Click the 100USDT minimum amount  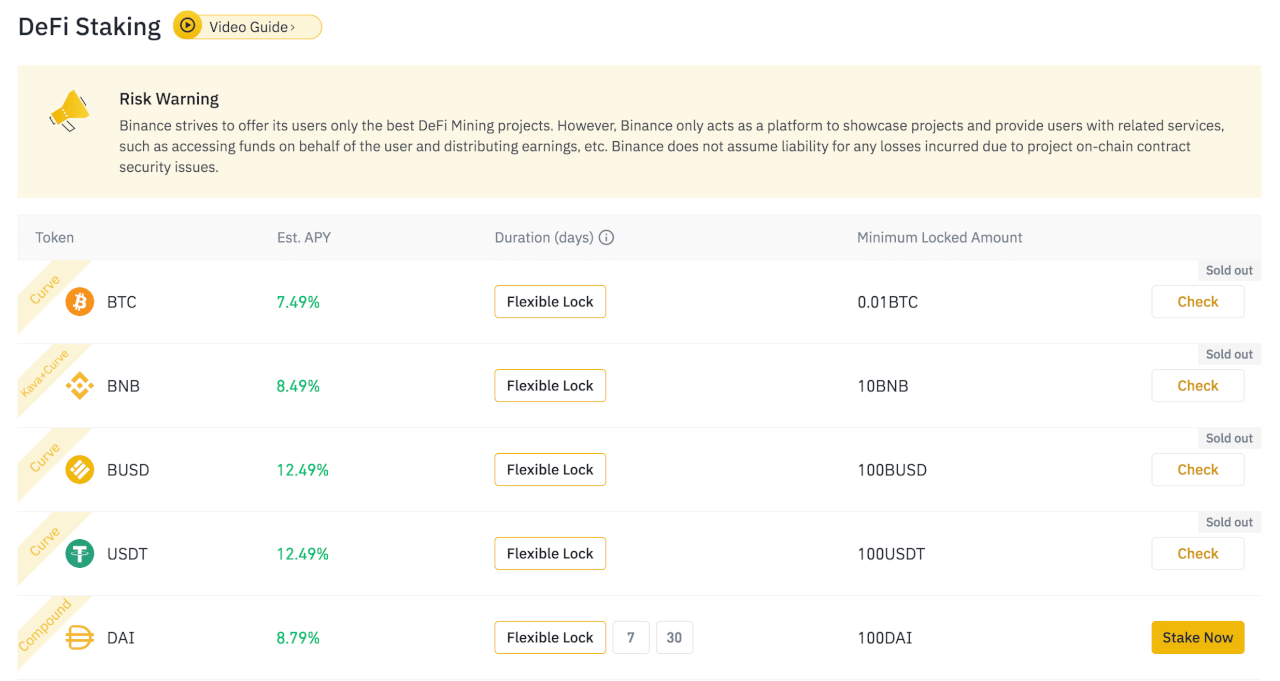click(x=891, y=554)
